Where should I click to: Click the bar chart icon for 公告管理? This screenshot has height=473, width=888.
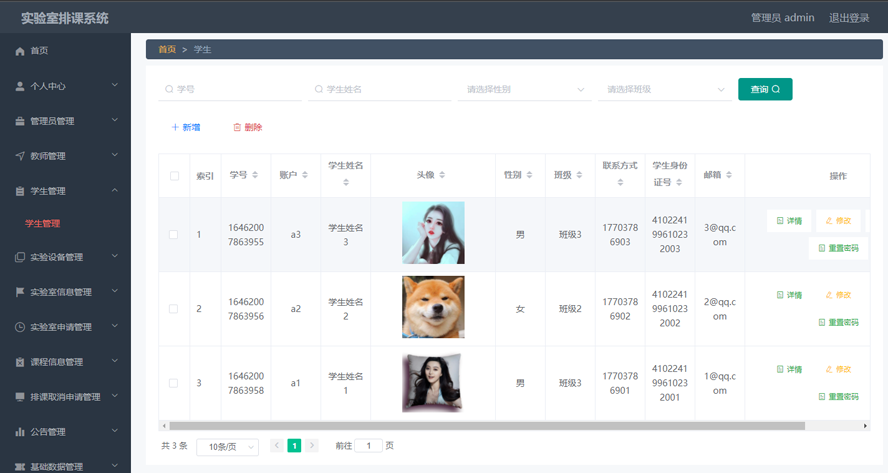(20, 432)
